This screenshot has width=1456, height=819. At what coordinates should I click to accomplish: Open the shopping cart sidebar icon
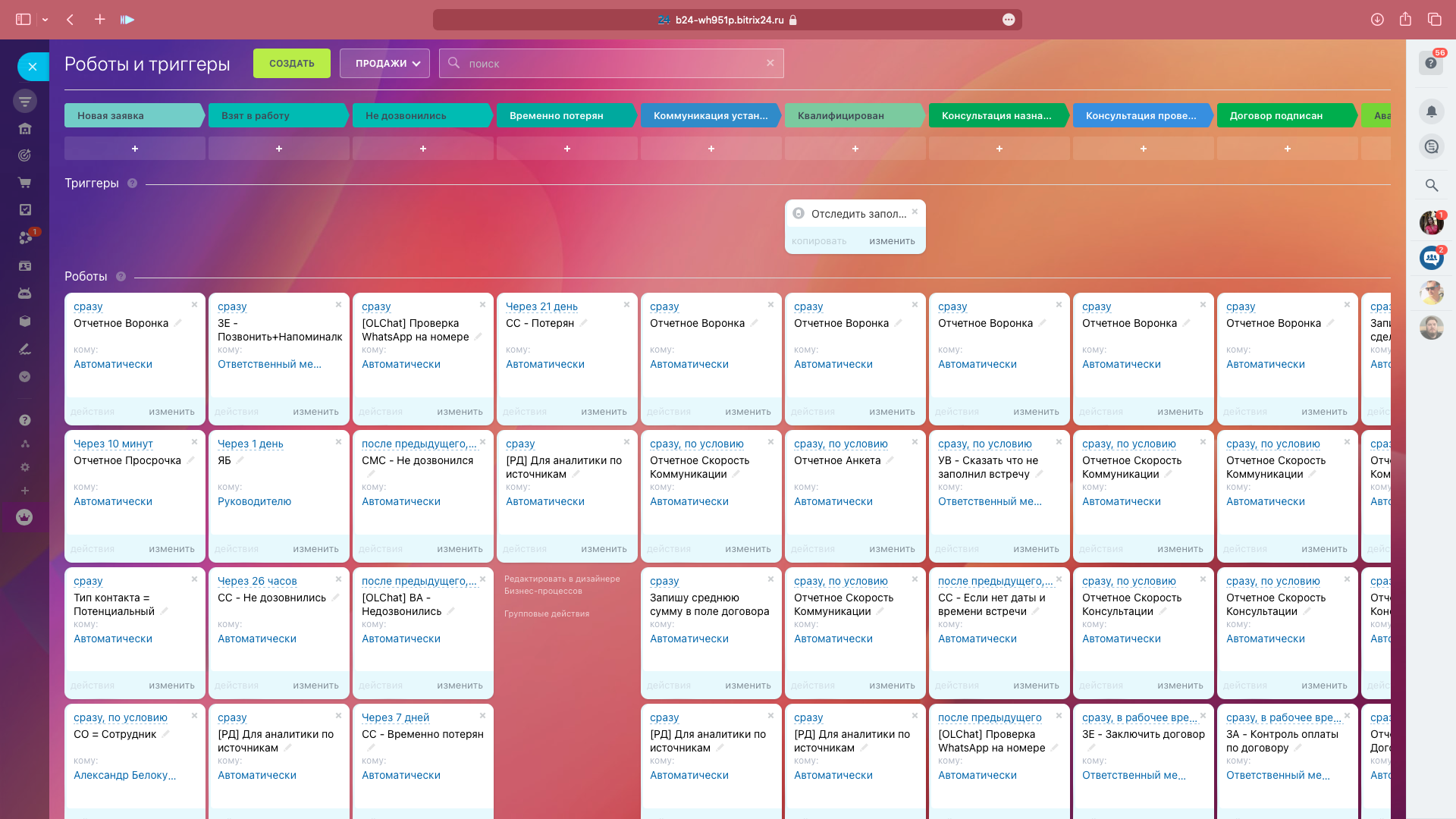(24, 183)
